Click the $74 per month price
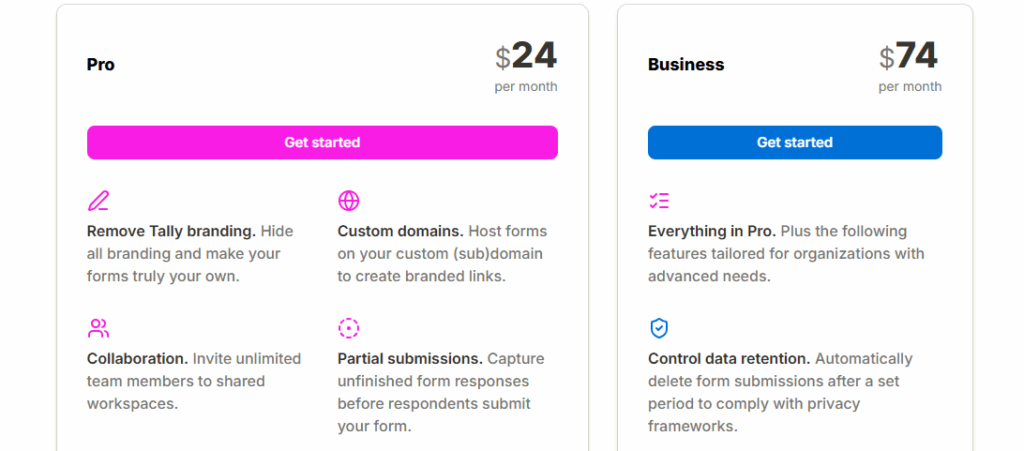The width and height of the screenshot is (1024, 451). point(910,57)
